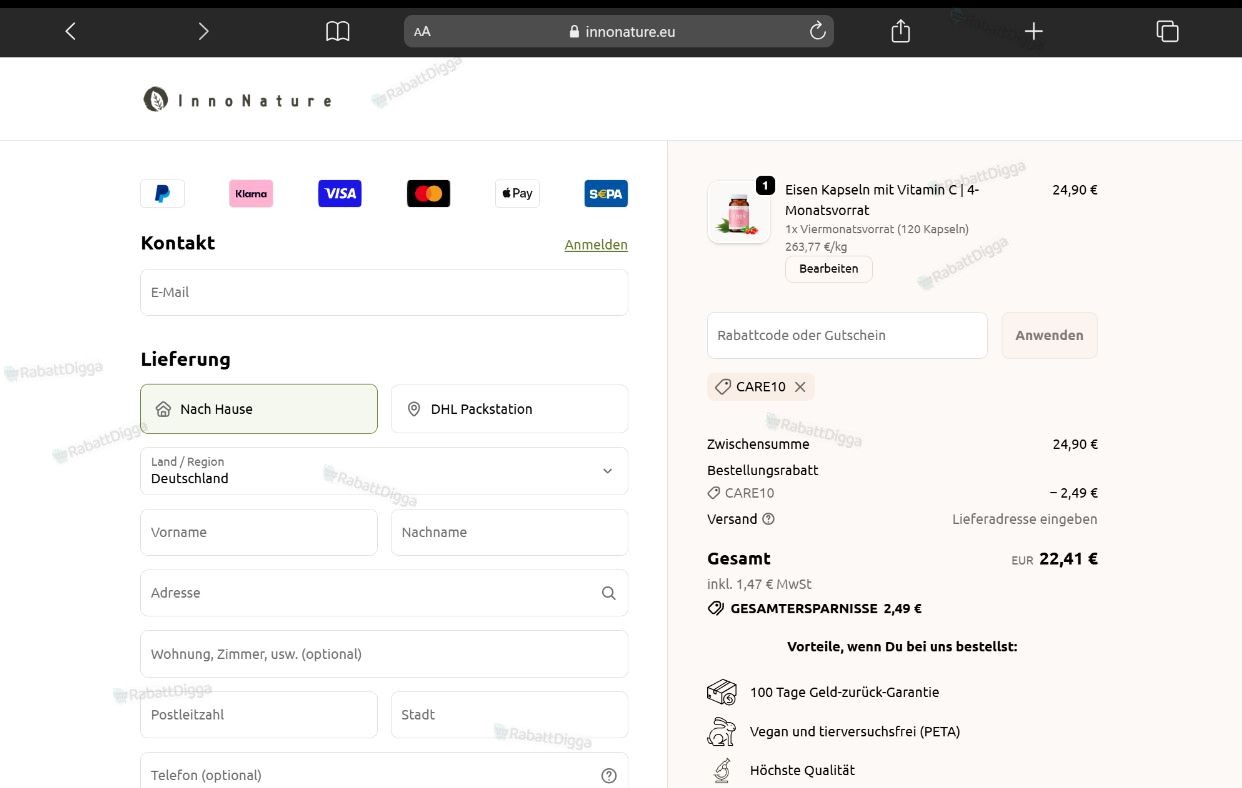Choose the Mastercard payment icon

(x=428, y=193)
